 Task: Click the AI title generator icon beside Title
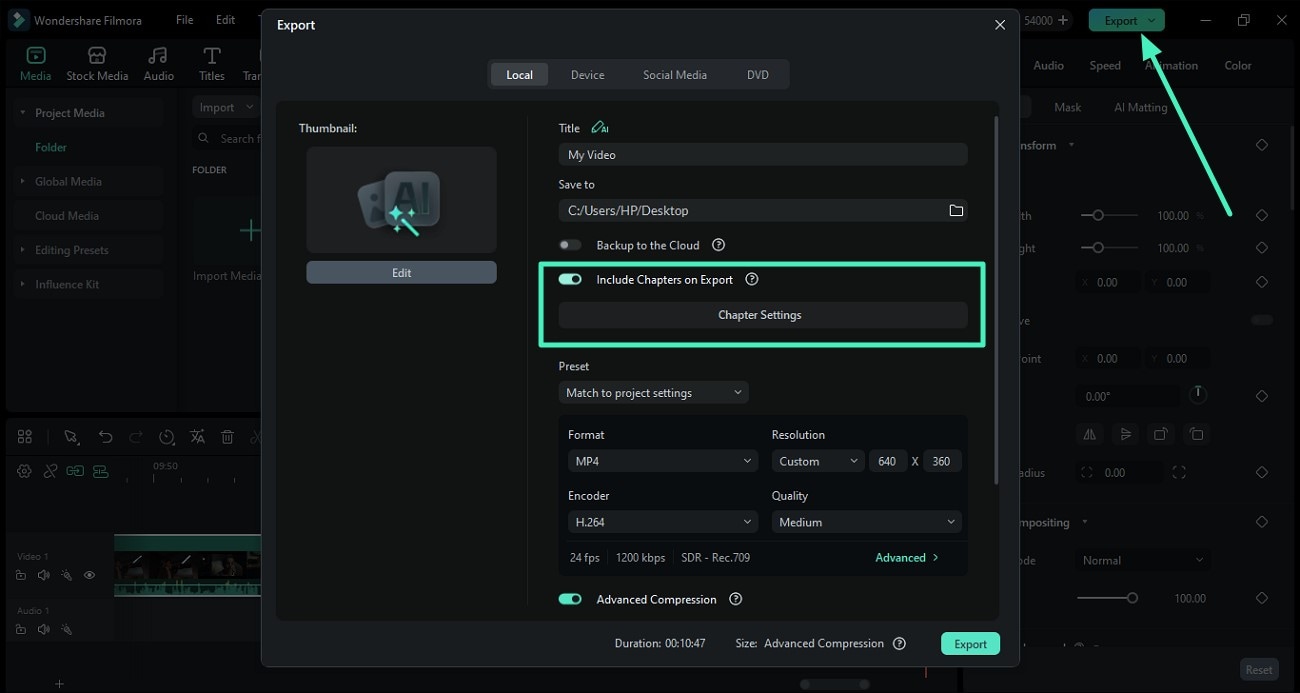point(599,127)
